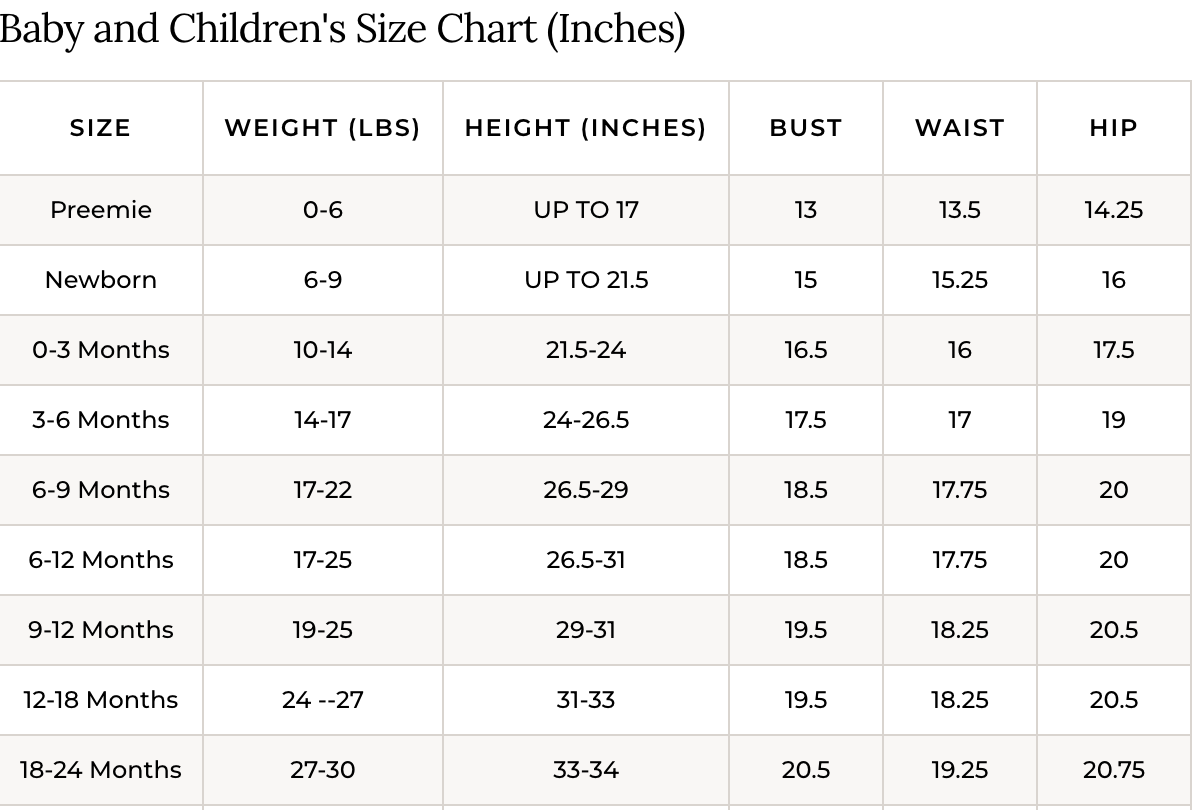1196x810 pixels.
Task: Select the 'UP TO 21.5' height cell
Action: click(586, 280)
